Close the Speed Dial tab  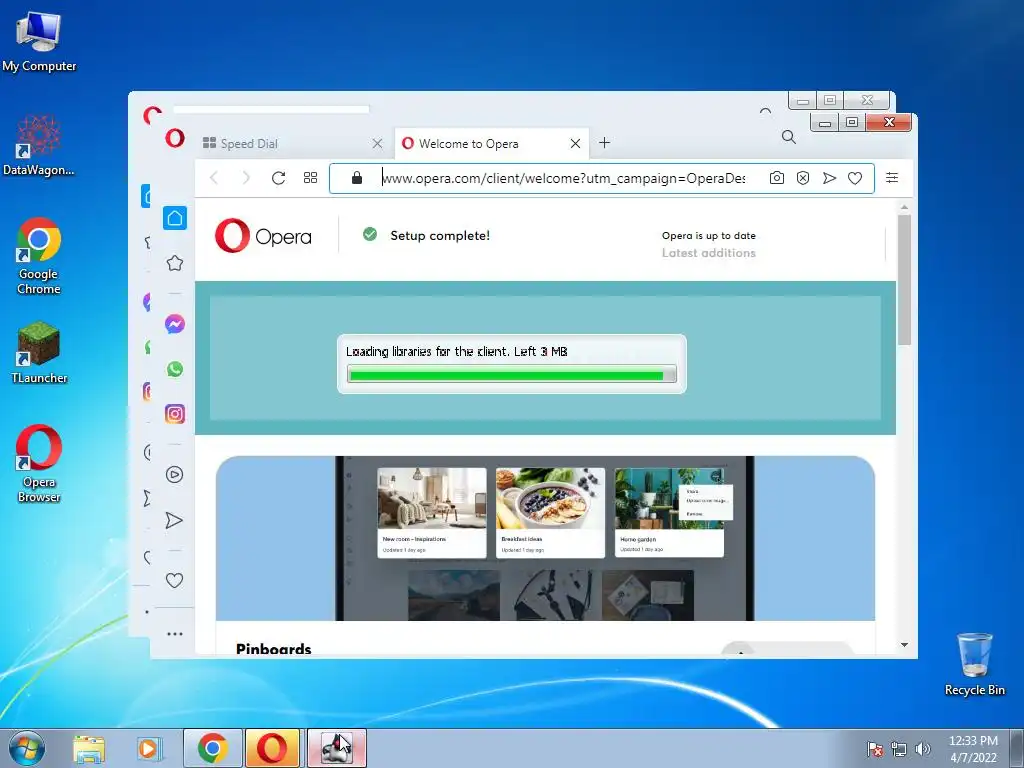tap(377, 144)
